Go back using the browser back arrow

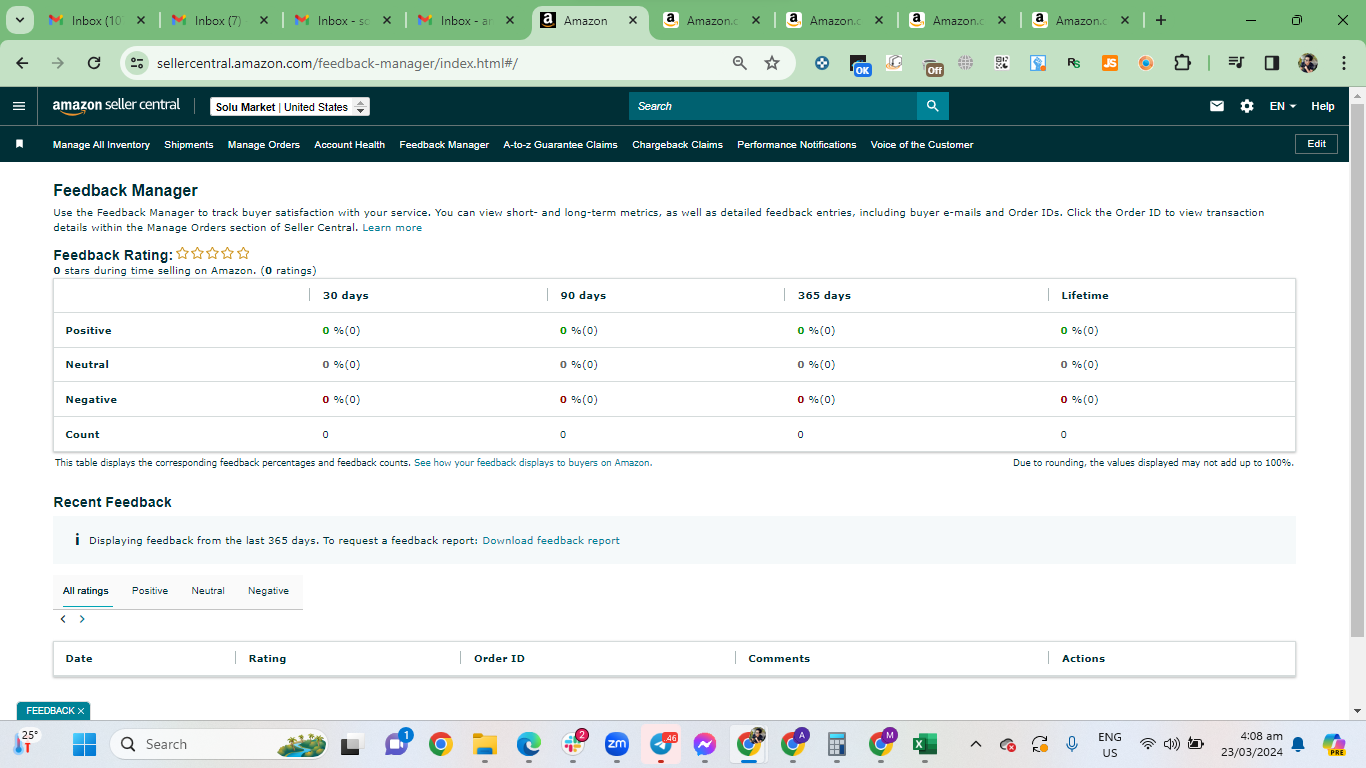pyautogui.click(x=22, y=63)
